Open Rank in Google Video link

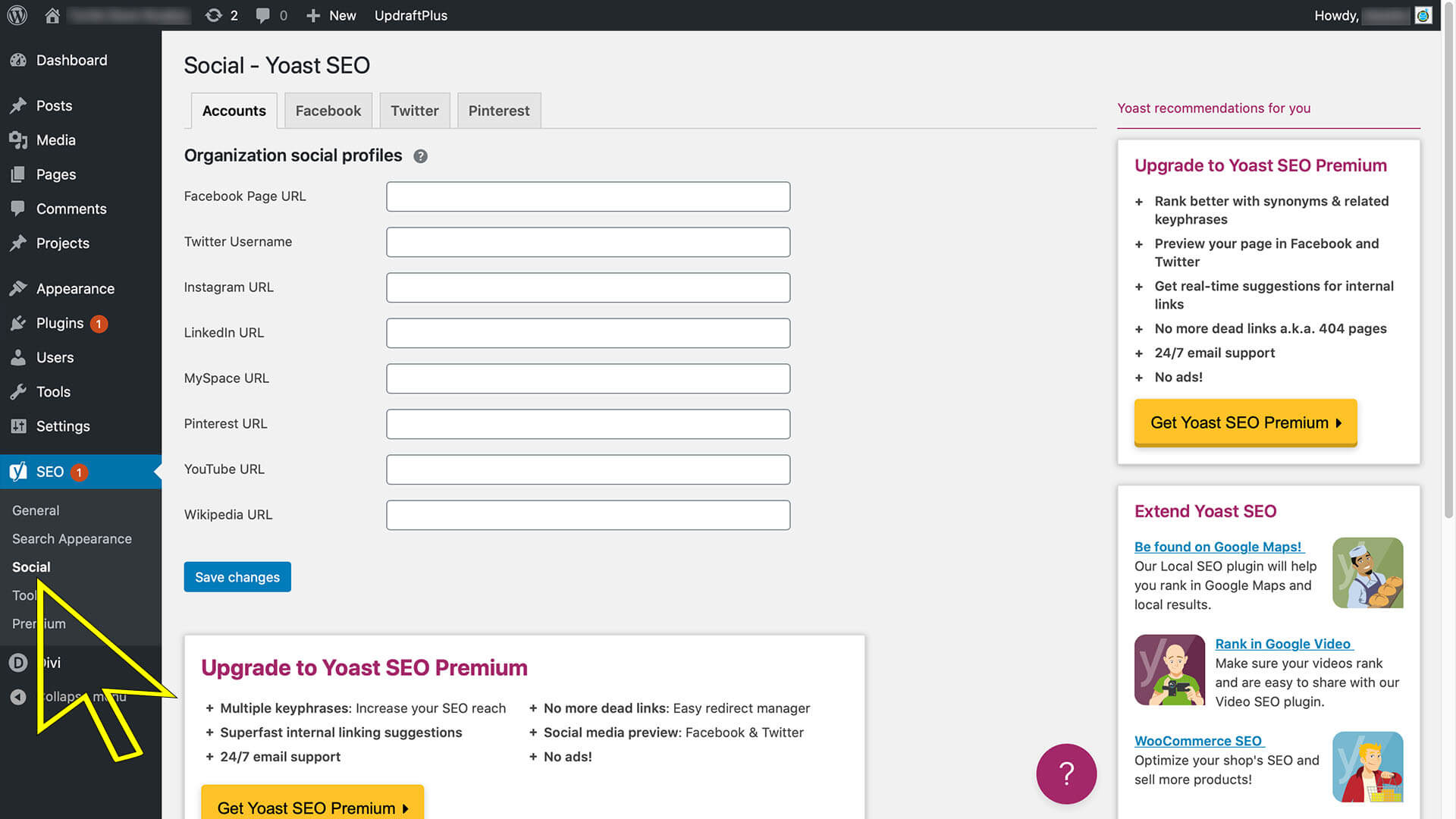(x=1284, y=644)
